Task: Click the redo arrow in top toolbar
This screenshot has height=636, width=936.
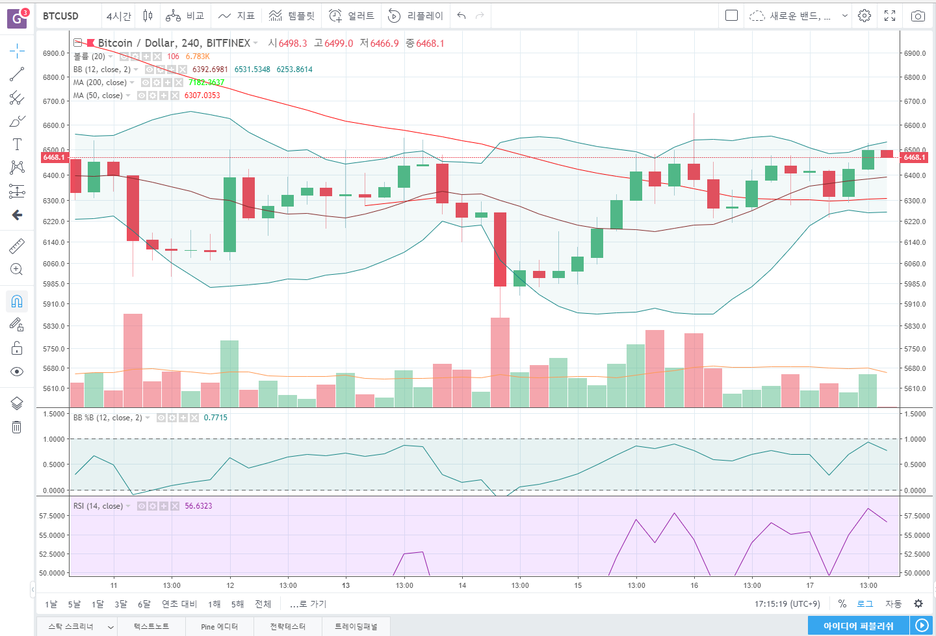Action: pyautogui.click(x=480, y=16)
